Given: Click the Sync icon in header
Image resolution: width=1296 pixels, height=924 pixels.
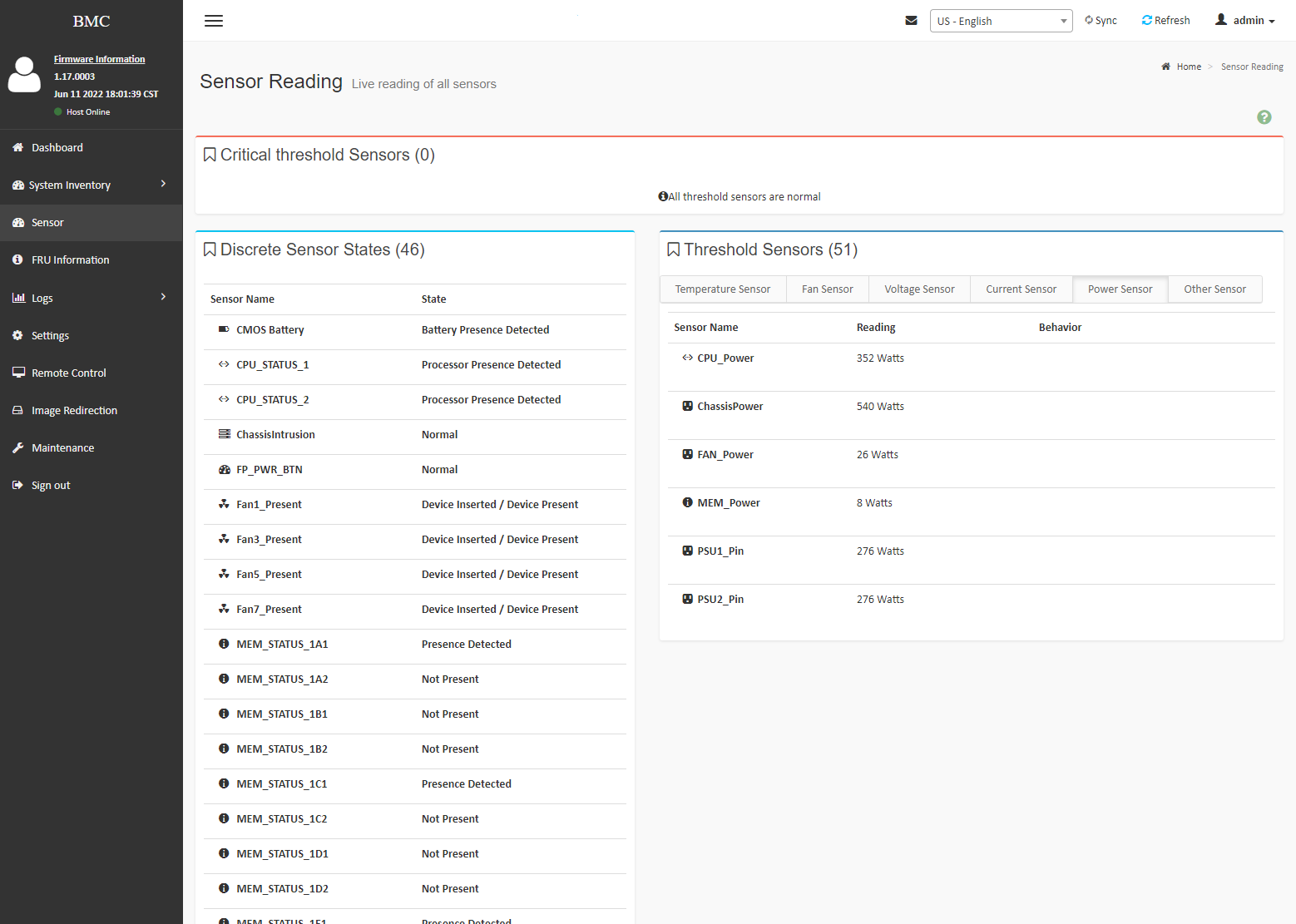Looking at the screenshot, I should pyautogui.click(x=1089, y=20).
